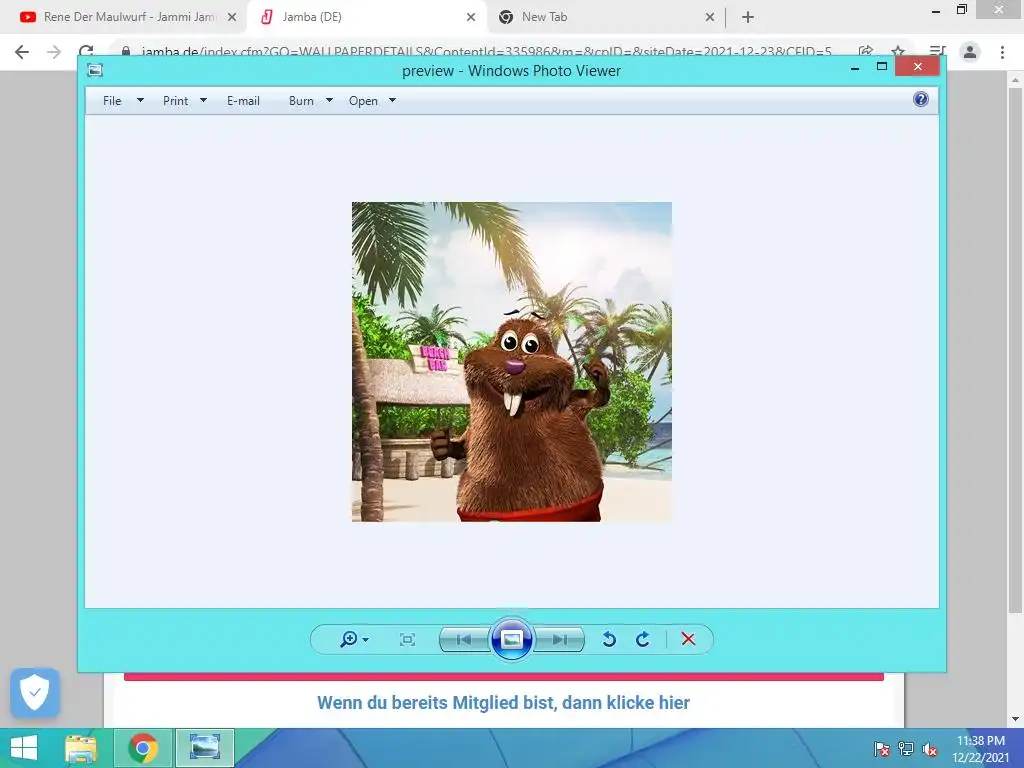The height and width of the screenshot is (768, 1024).
Task: Rotate the image clockwise
Action: pyautogui.click(x=643, y=639)
